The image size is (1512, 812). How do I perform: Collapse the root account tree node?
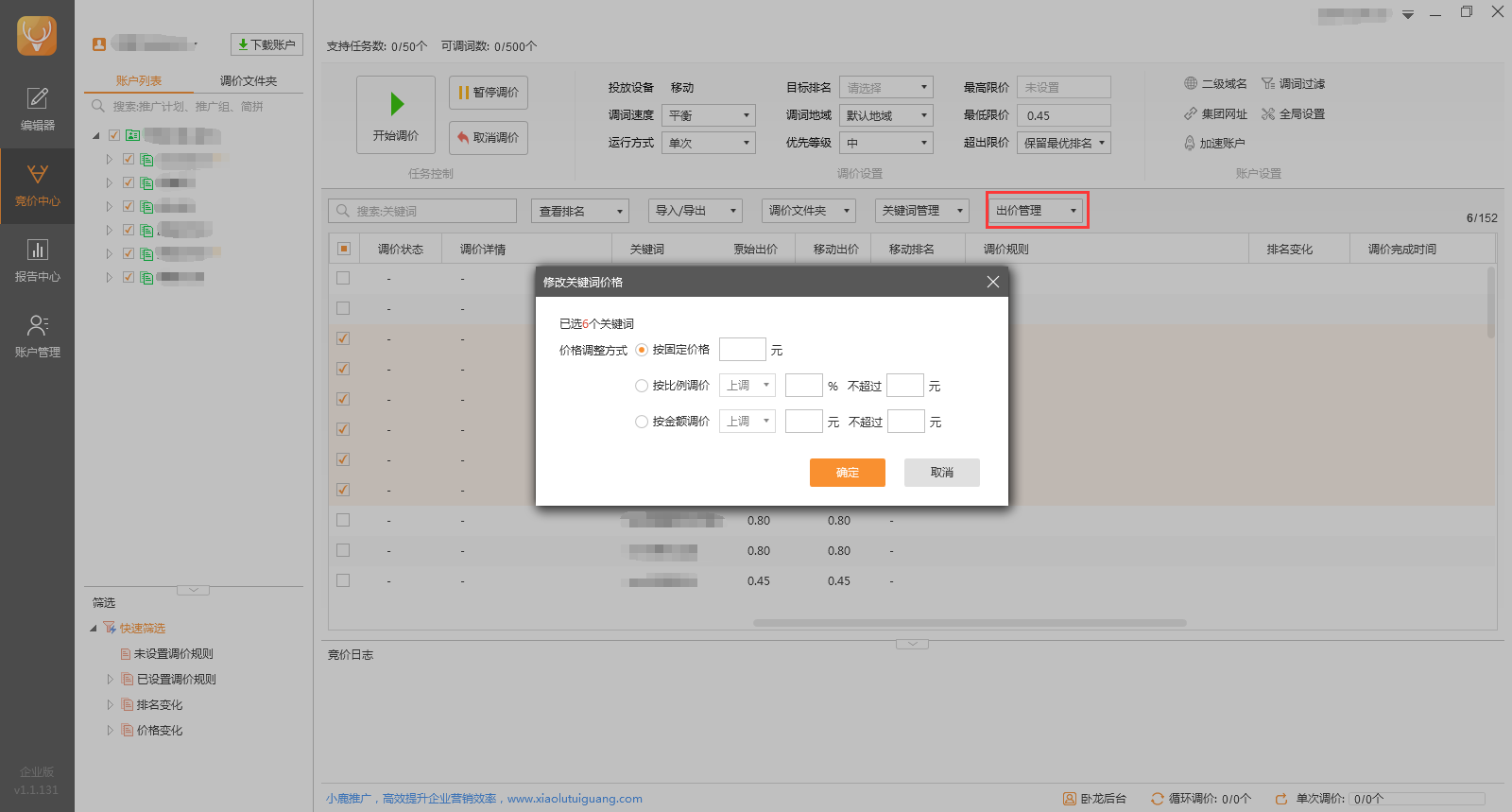[x=96, y=136]
